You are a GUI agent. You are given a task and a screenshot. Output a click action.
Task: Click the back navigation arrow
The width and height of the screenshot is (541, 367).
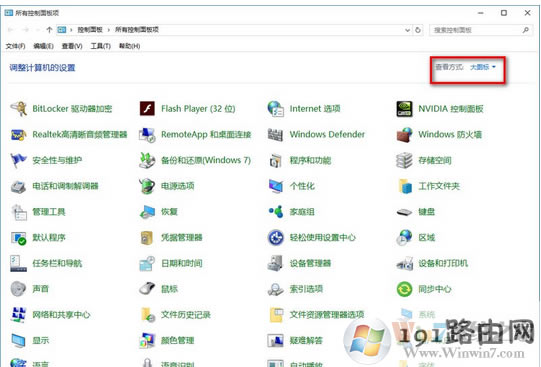10,30
